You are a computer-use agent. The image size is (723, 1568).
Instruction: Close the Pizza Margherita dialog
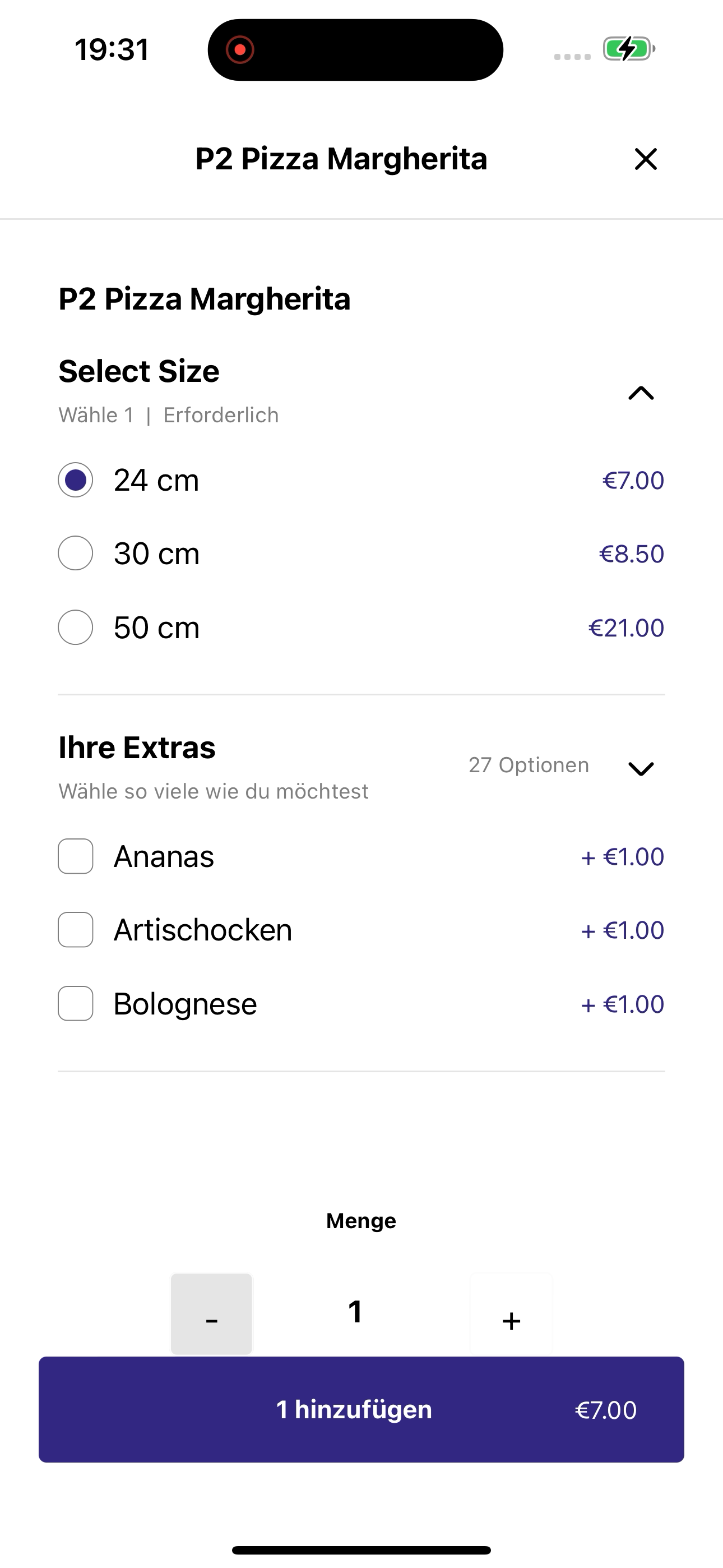click(x=645, y=159)
